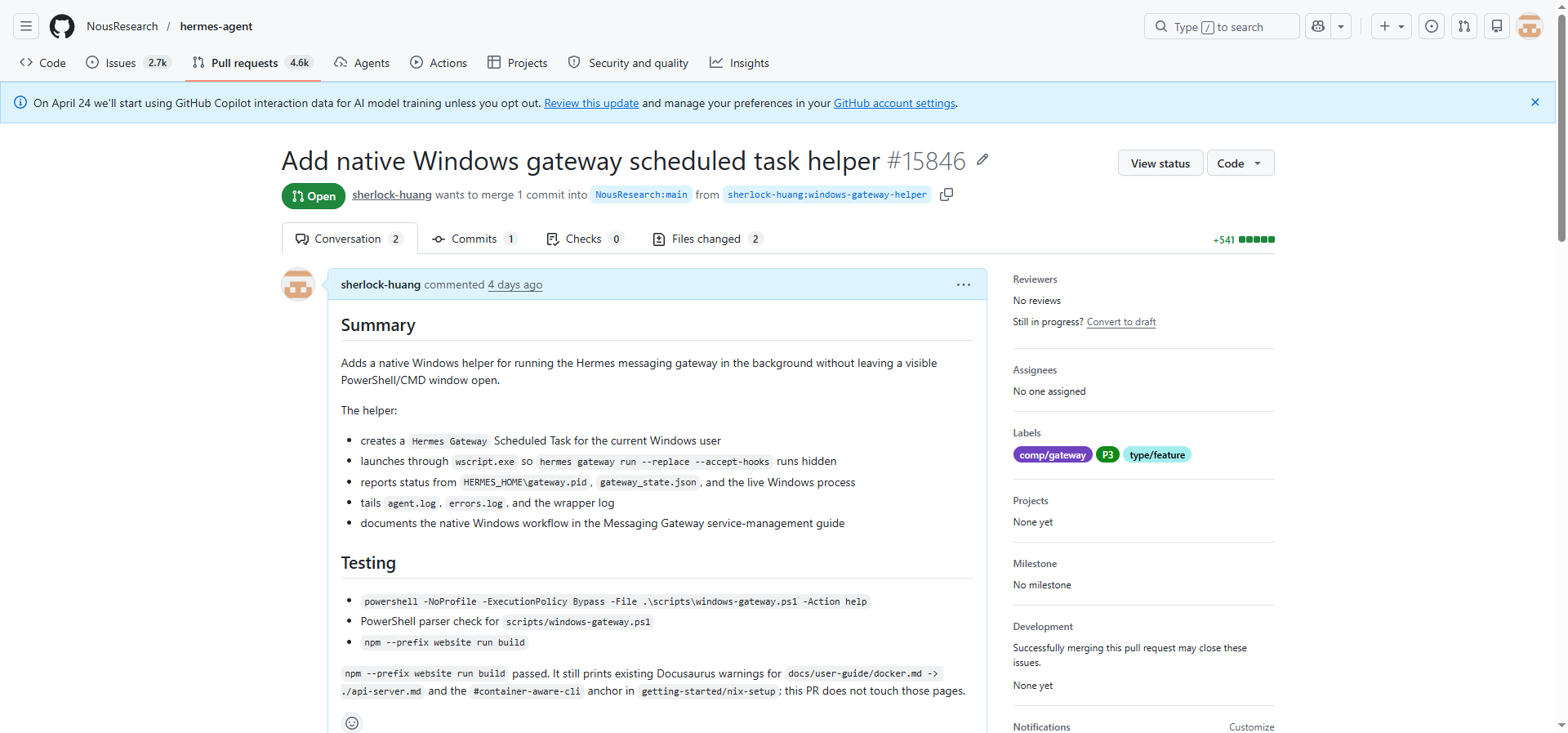Image resolution: width=1568 pixels, height=733 pixels.
Task: Click the 'gateway_state.json' code snippet
Action: pos(648,482)
